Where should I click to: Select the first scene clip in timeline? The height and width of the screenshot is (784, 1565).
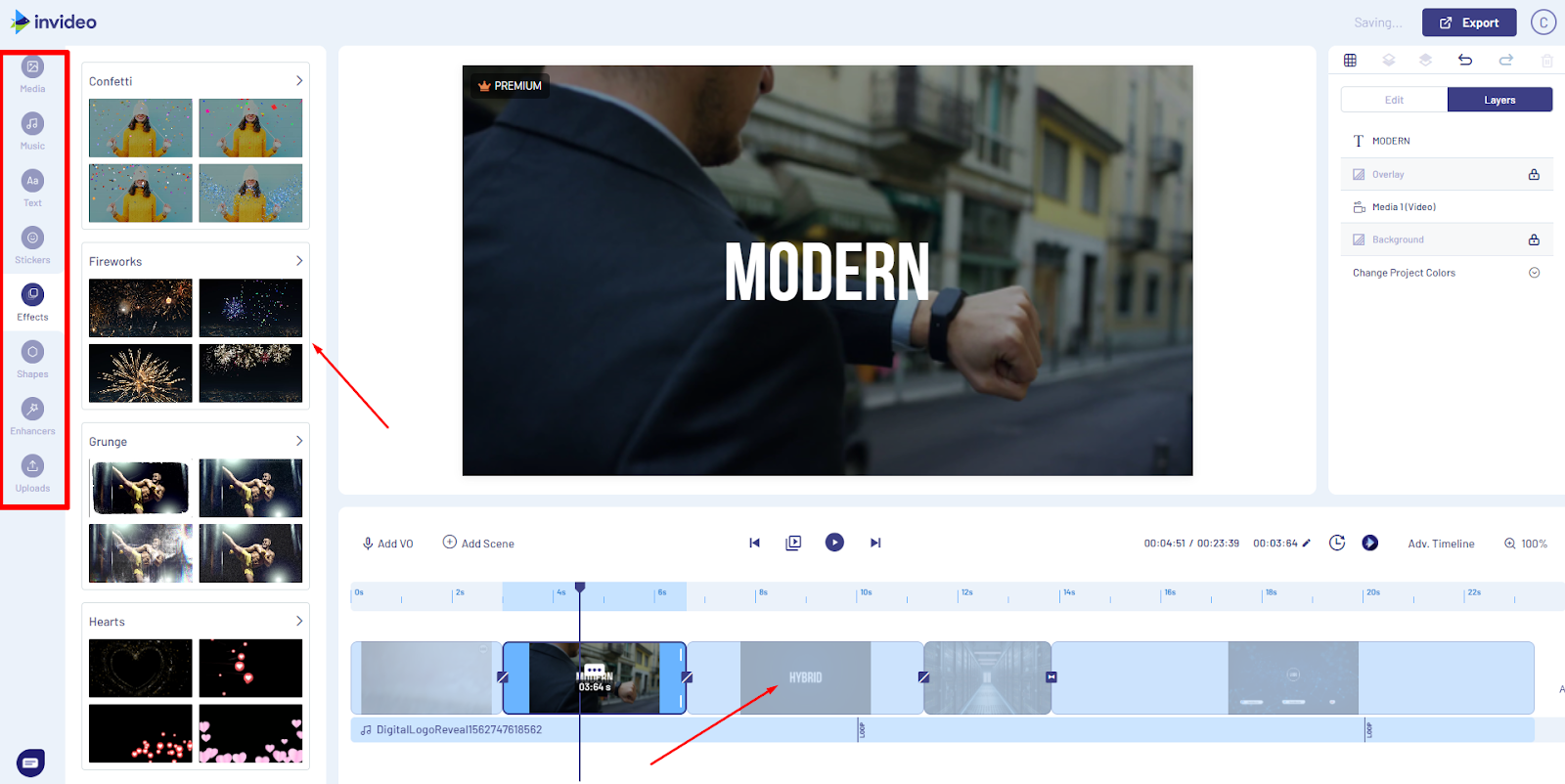tap(425, 677)
